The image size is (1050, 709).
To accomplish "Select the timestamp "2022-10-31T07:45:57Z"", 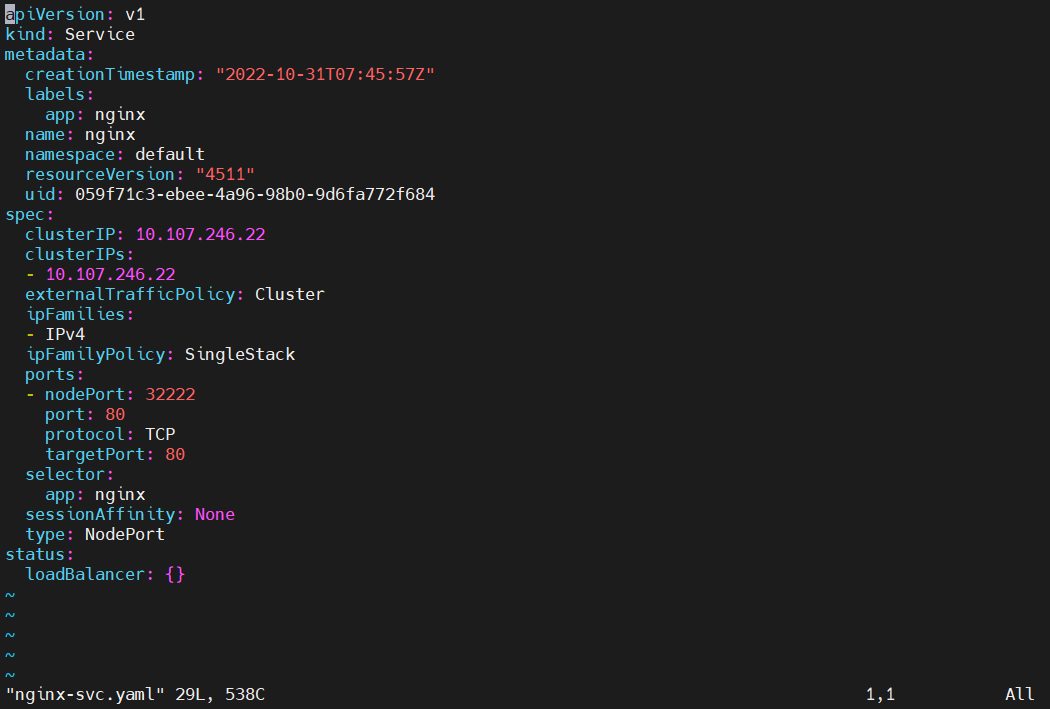I will coord(325,74).
